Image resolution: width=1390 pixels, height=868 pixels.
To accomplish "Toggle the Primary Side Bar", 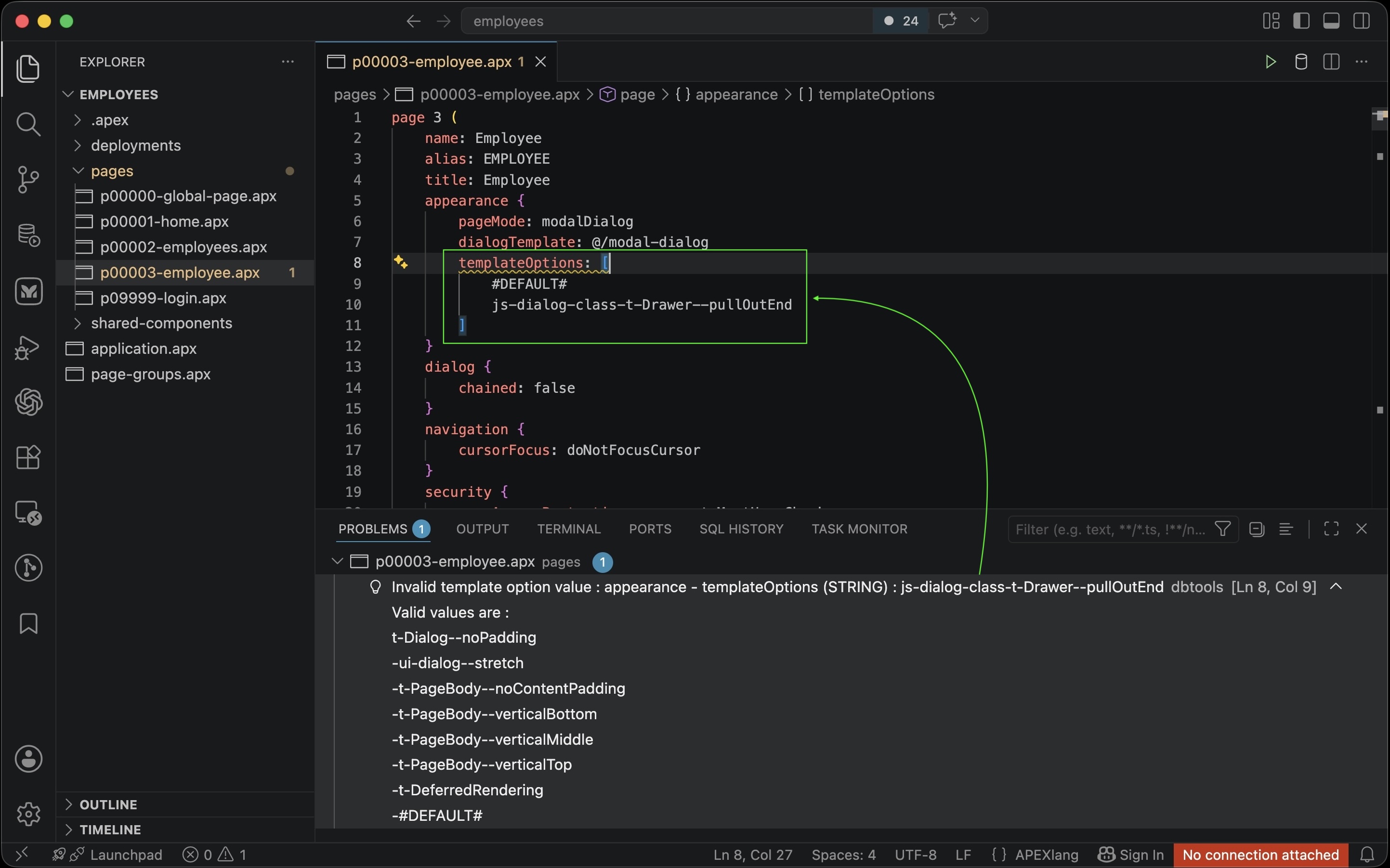I will (x=1301, y=21).
